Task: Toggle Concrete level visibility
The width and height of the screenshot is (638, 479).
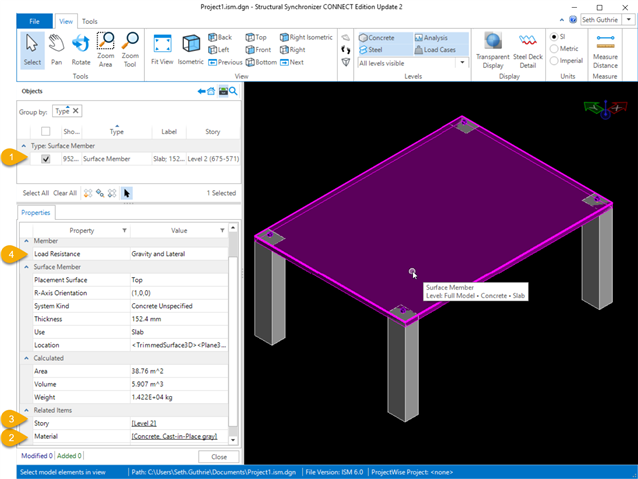Action: point(376,37)
